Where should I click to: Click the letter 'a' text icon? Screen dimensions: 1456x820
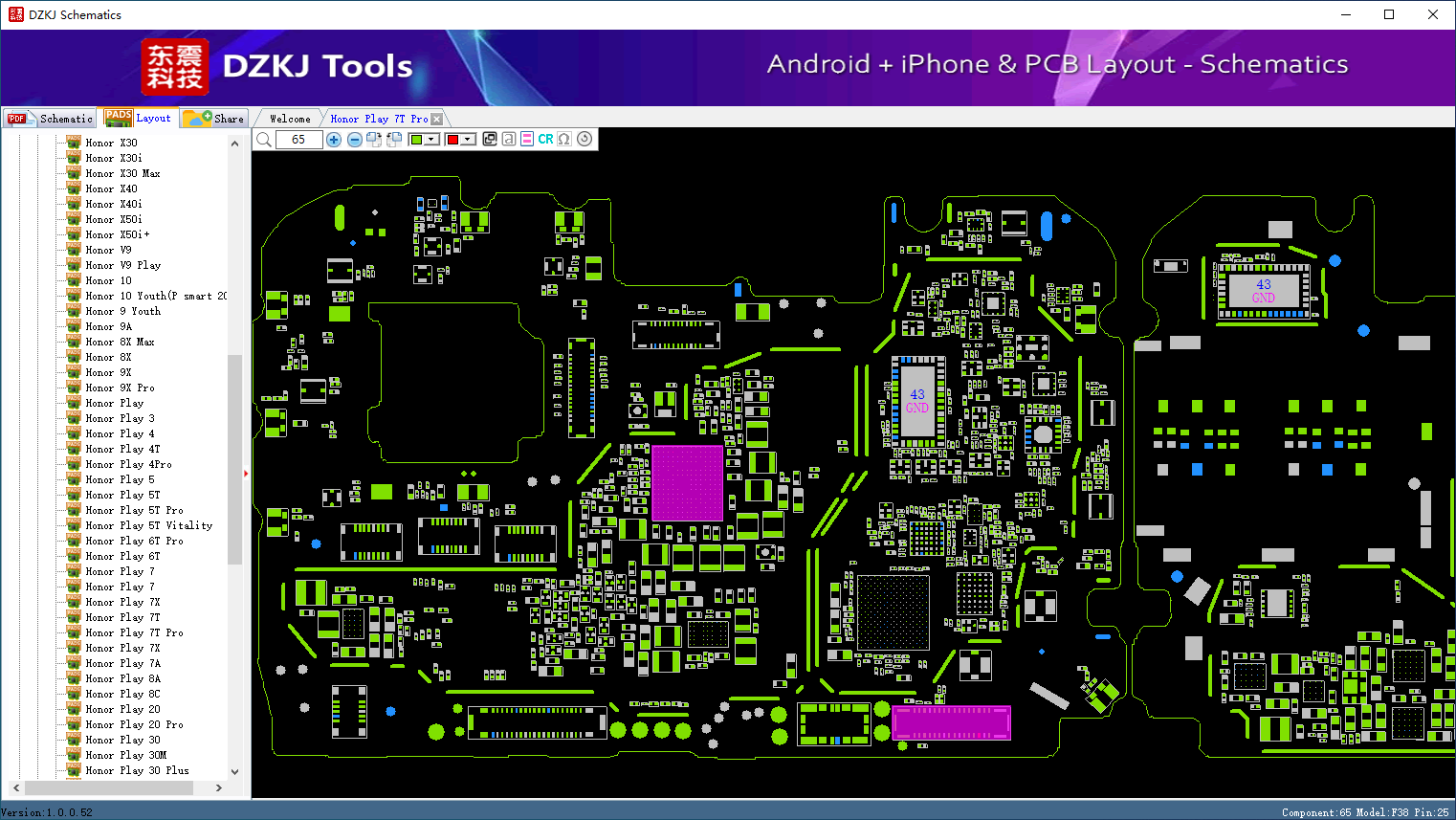509,140
